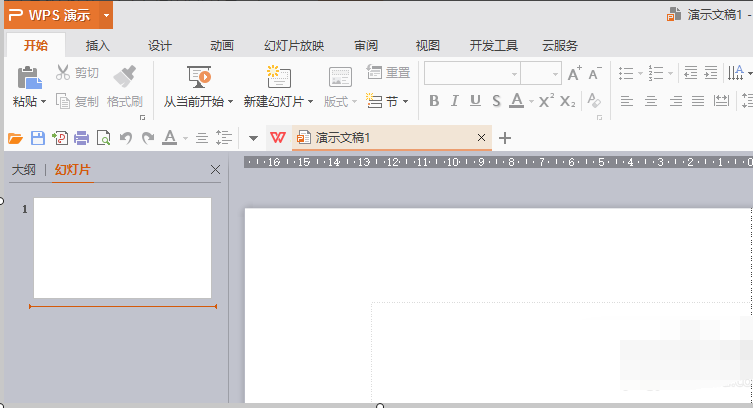The image size is (753, 408).
Task: Click the undo arrow
Action: (126, 138)
